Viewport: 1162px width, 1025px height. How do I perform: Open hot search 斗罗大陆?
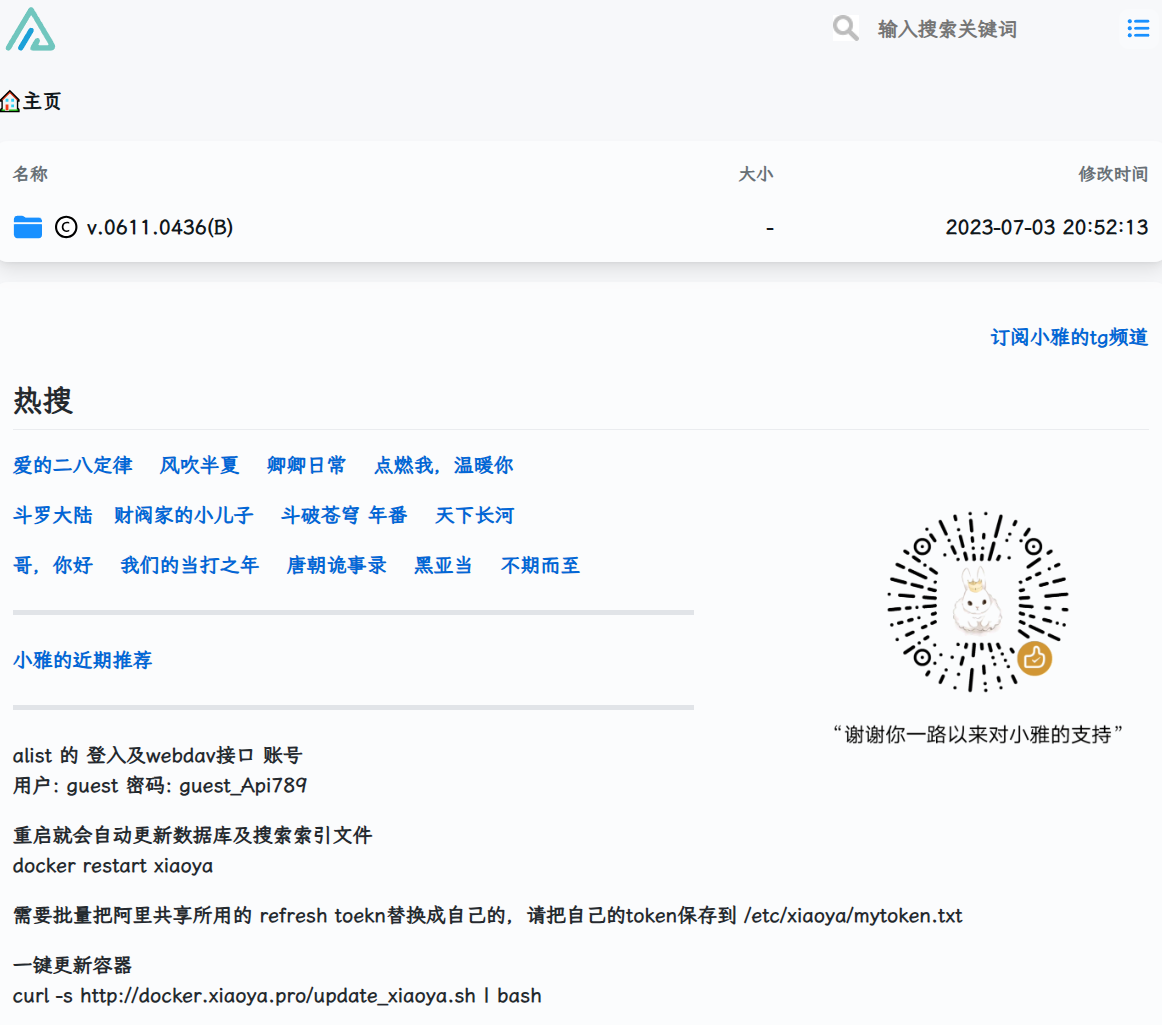(x=53, y=515)
